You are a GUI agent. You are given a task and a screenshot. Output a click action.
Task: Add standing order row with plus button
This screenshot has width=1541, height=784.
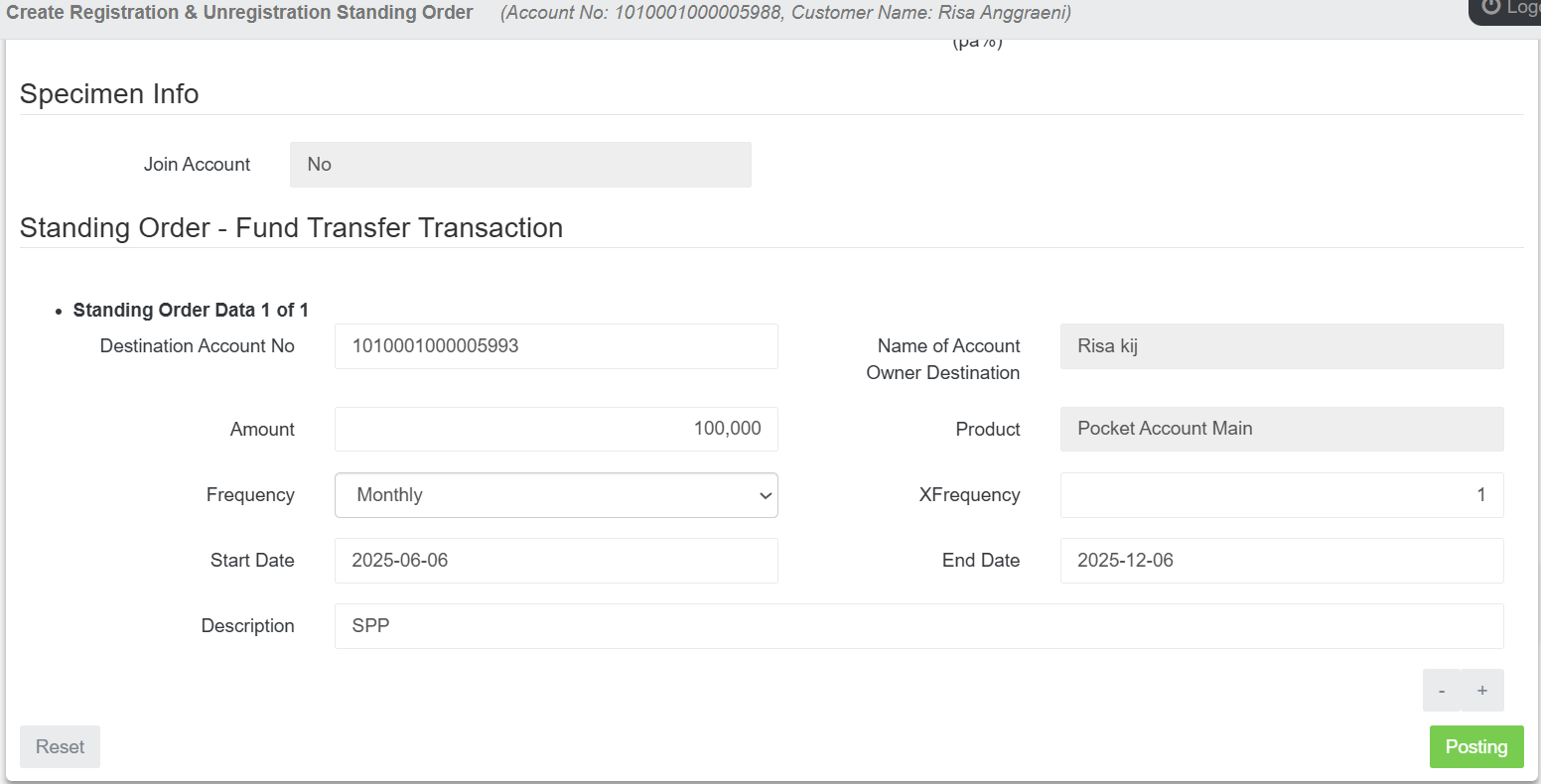(x=1482, y=691)
